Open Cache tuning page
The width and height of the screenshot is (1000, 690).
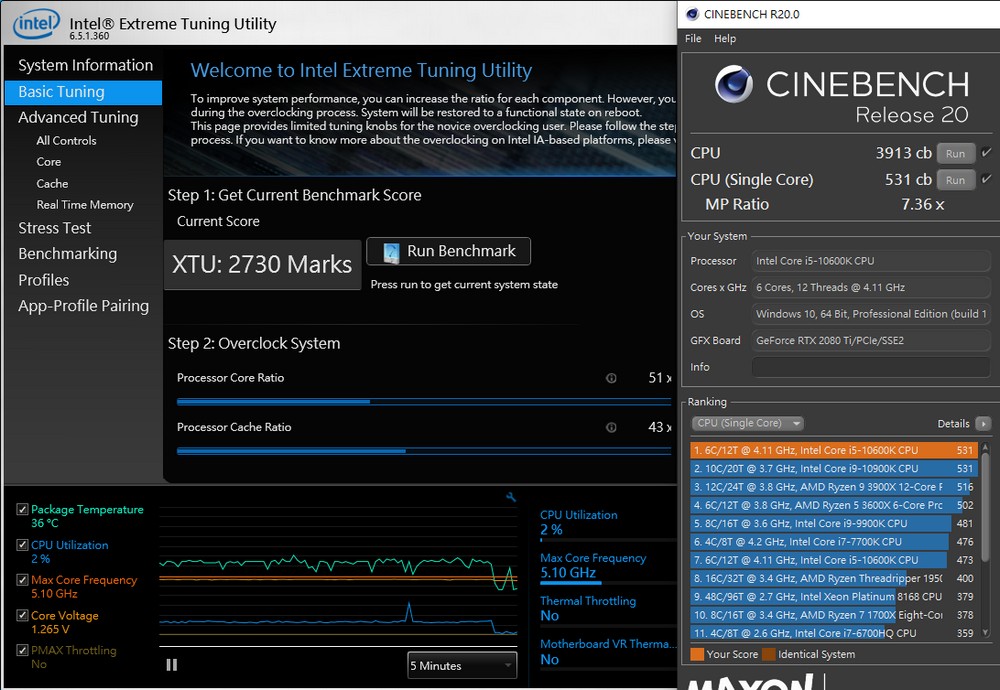click(52, 184)
